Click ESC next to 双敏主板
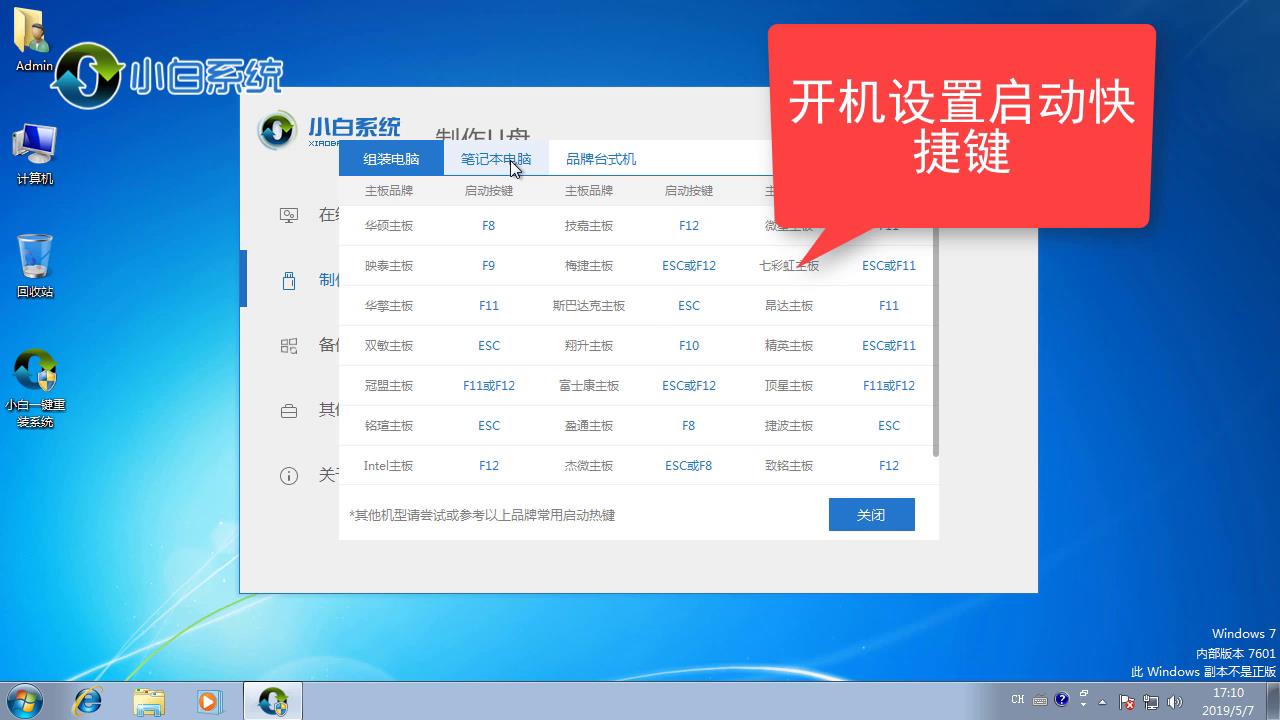 tap(488, 345)
